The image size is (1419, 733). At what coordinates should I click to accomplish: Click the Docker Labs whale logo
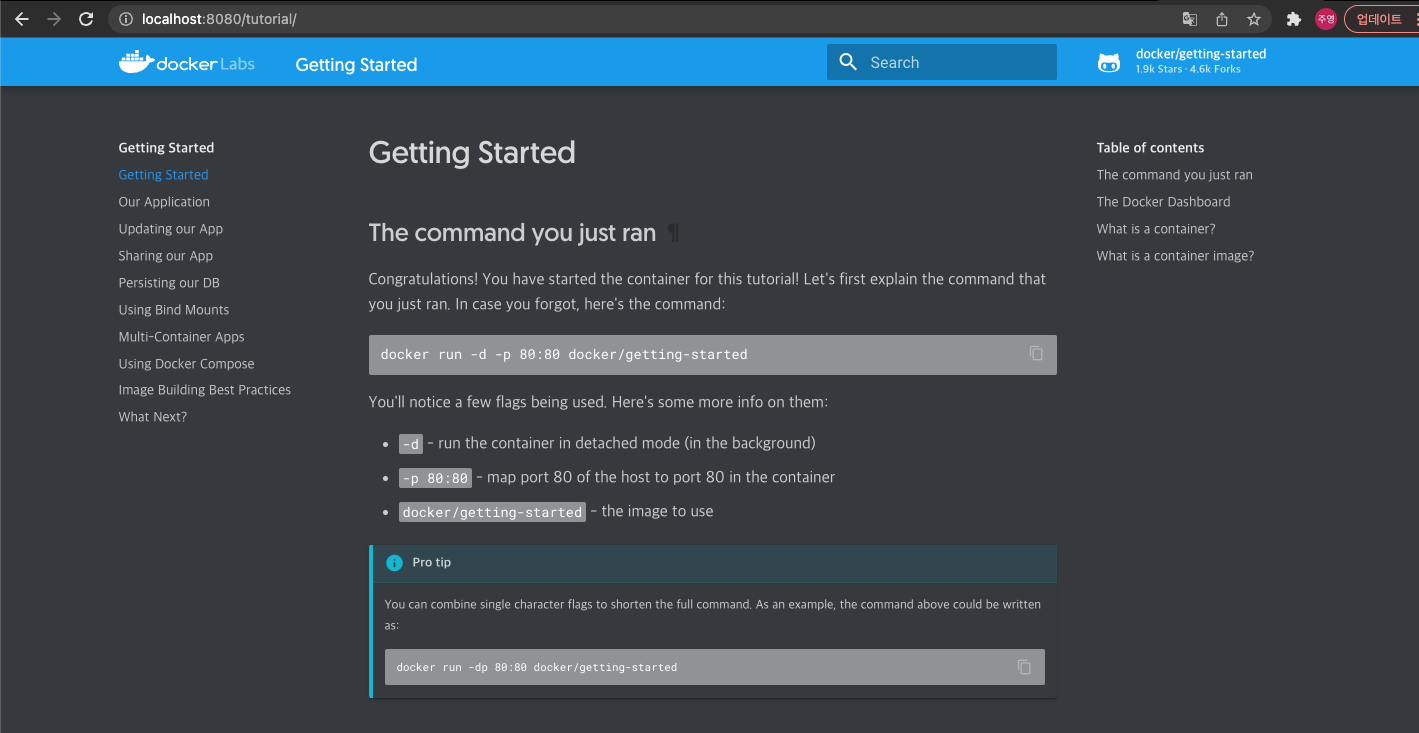point(186,62)
